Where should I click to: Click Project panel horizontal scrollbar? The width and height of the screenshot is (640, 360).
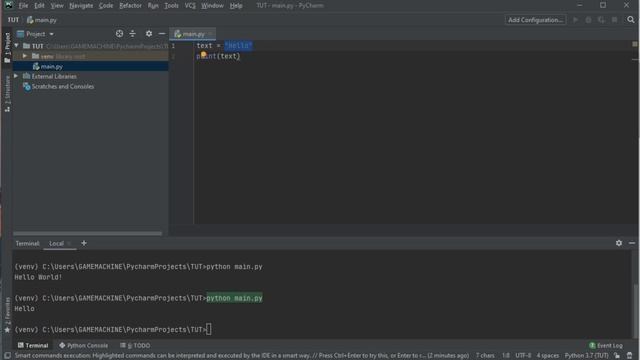(x=87, y=233)
